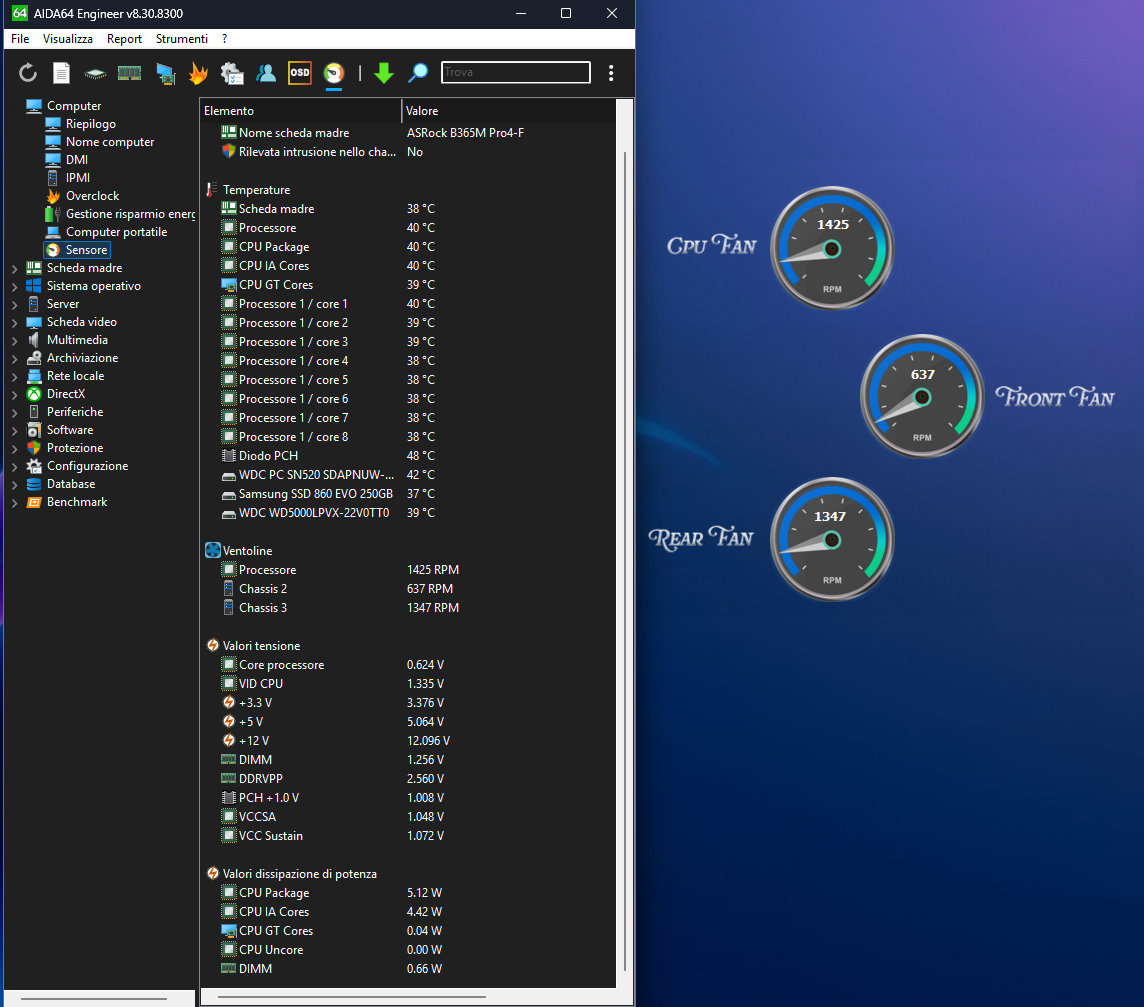Click the Database tree icon
Image resolution: width=1144 pixels, height=1007 pixels.
[x=34, y=484]
